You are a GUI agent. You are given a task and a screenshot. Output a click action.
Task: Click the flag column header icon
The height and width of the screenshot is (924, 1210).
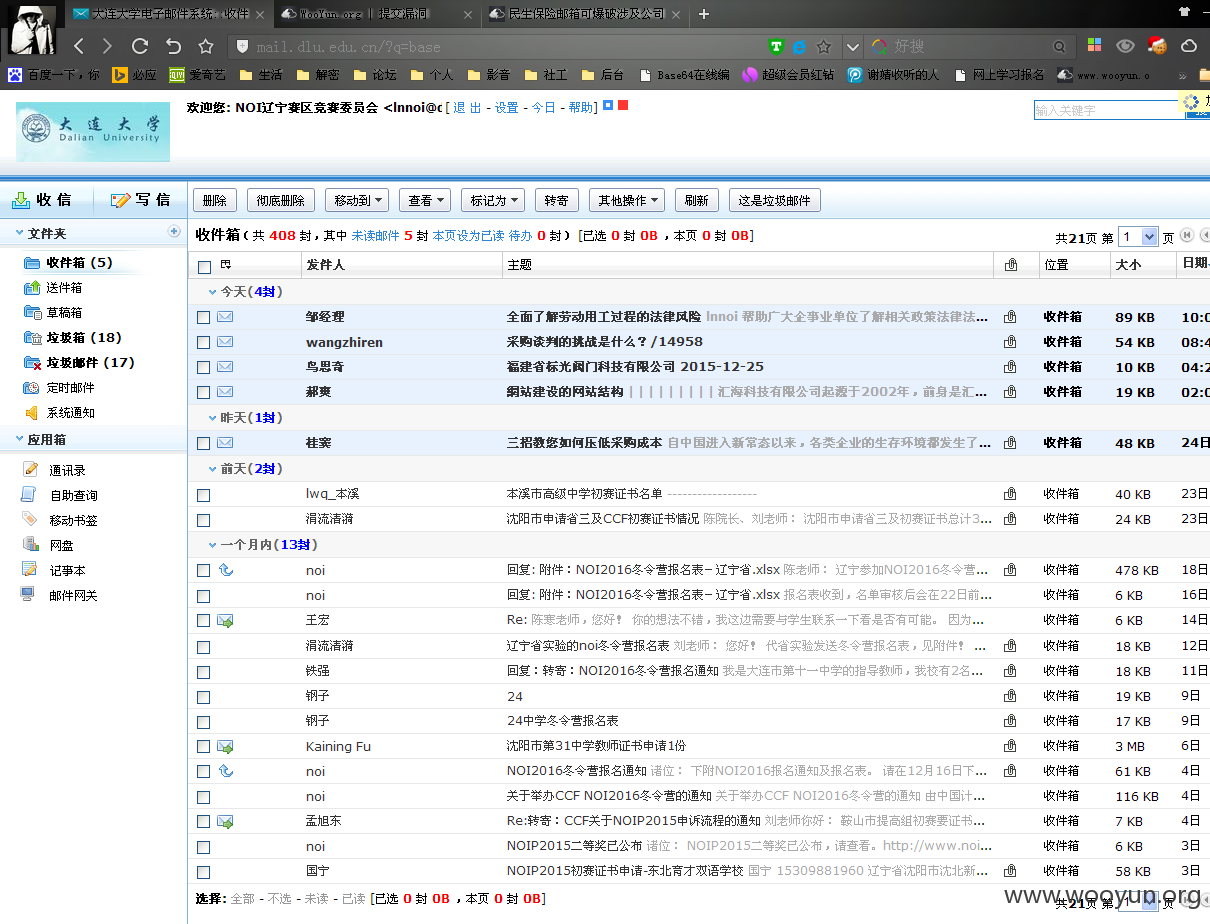[x=226, y=264]
